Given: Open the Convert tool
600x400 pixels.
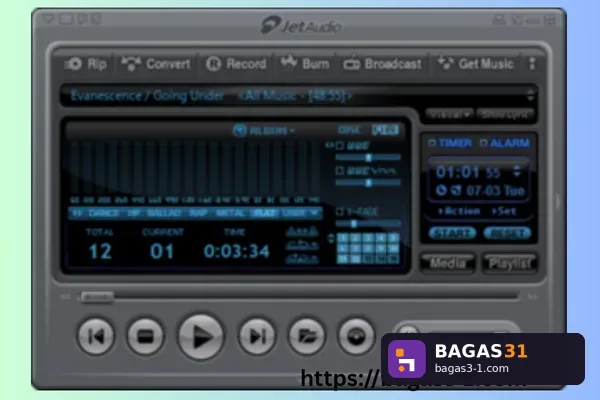Looking at the screenshot, I should (156, 64).
